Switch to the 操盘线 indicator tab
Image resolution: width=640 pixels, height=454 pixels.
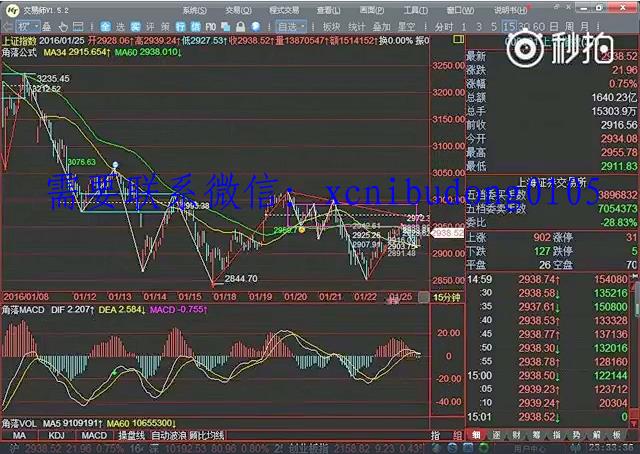click(x=131, y=436)
